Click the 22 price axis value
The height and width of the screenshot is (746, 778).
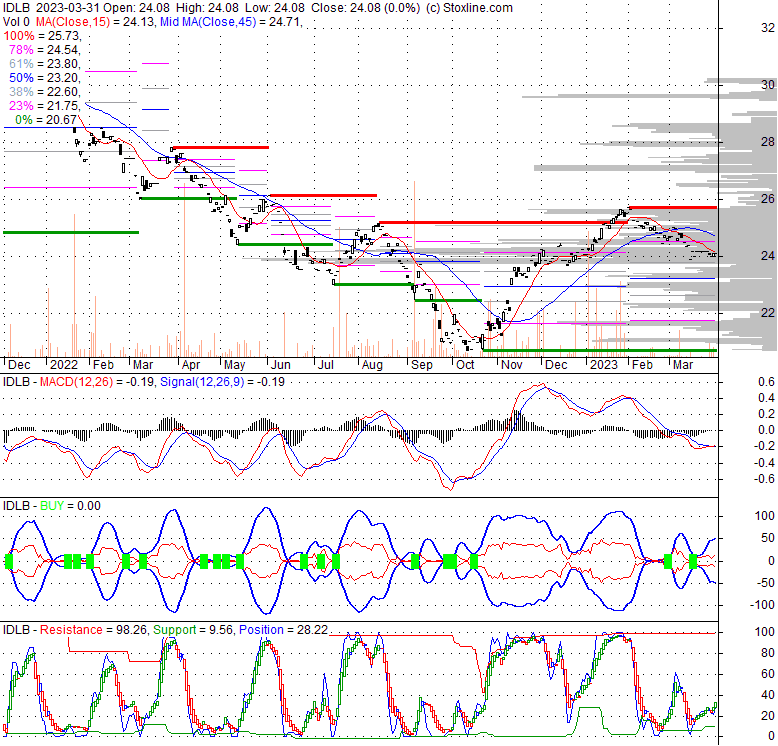coord(768,313)
